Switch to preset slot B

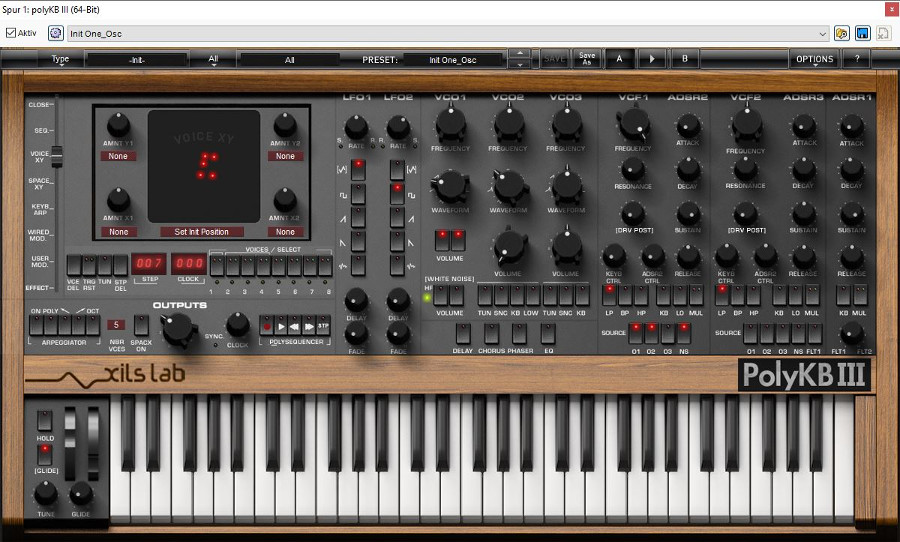click(684, 59)
